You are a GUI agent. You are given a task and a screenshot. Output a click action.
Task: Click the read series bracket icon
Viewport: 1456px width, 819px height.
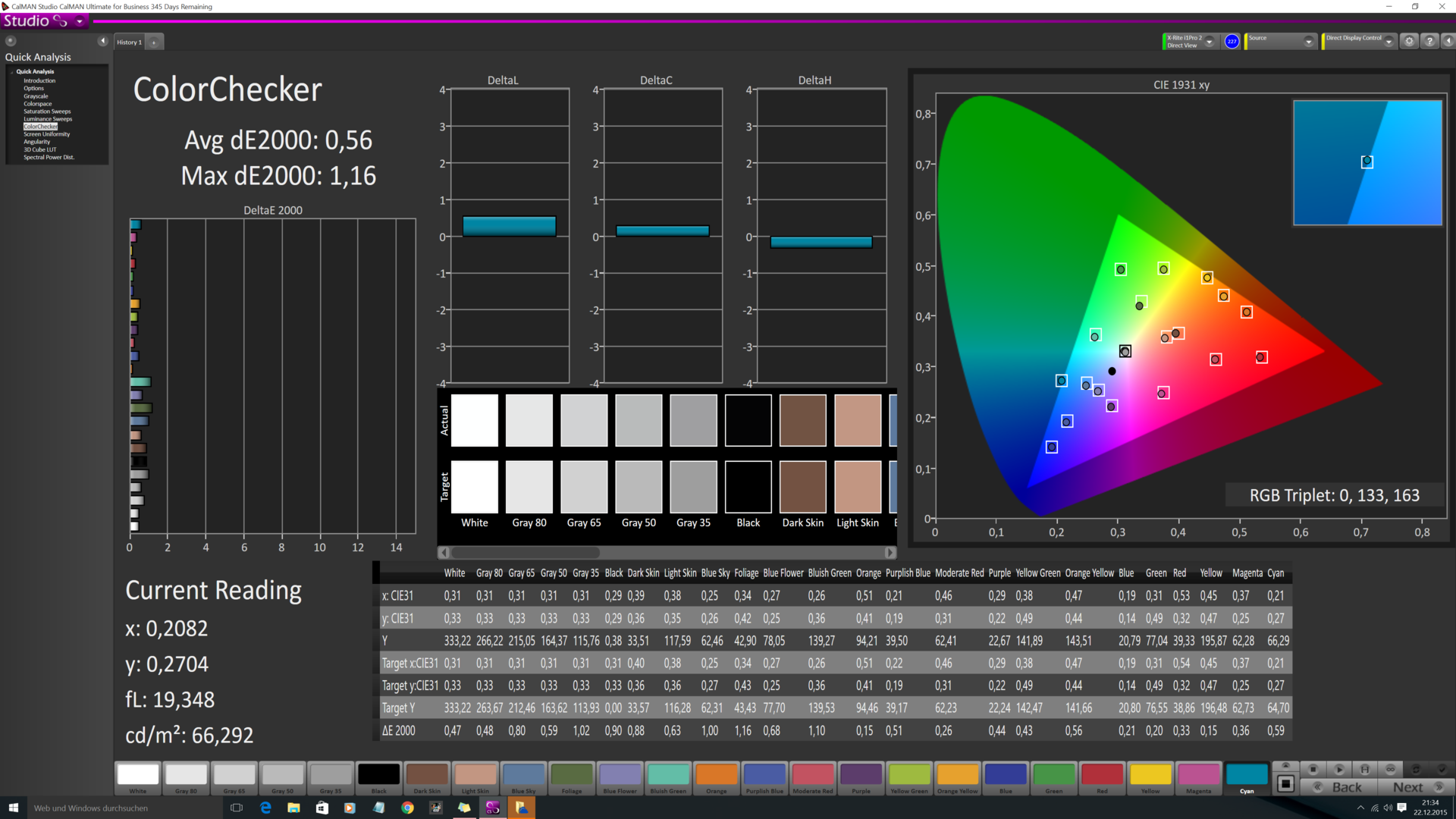[1365, 769]
